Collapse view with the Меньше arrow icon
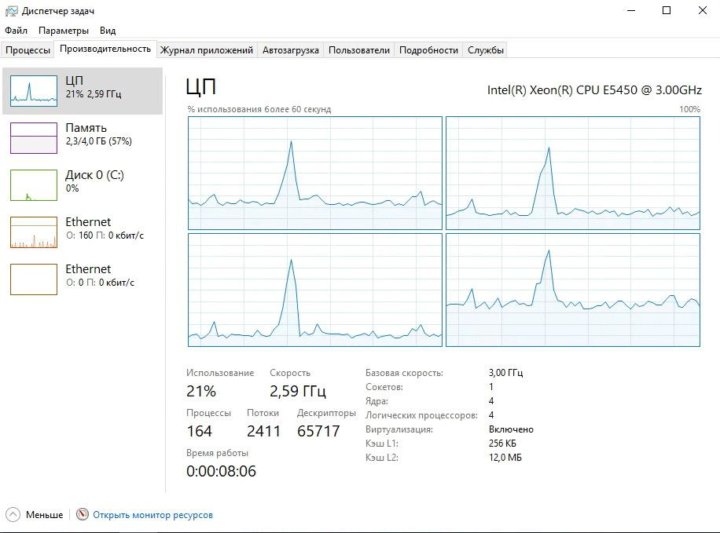This screenshot has width=720, height=533. [x=13, y=515]
